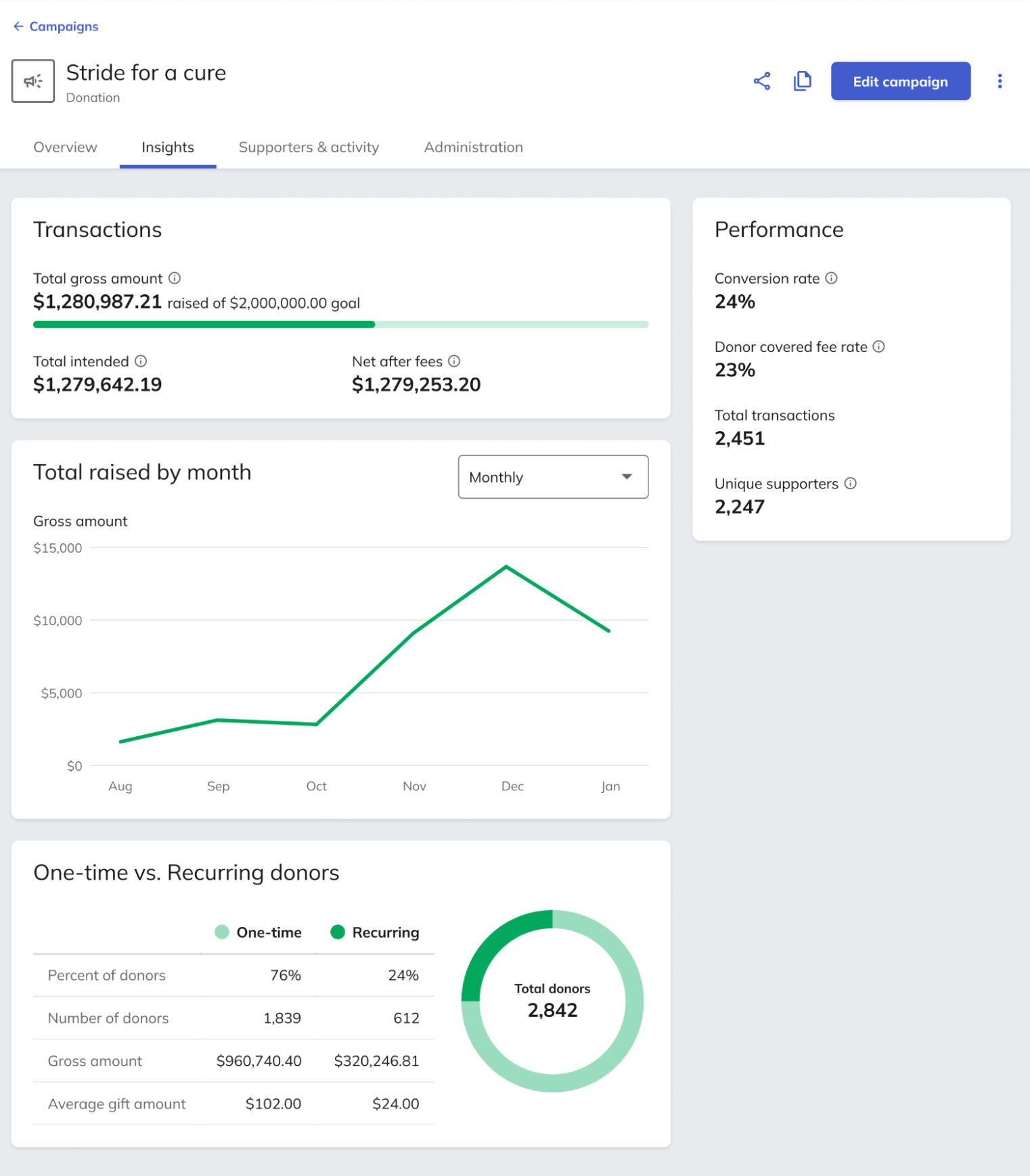The width and height of the screenshot is (1030, 1176).
Task: Click the $102.00 average gift cell
Action: pos(273,1104)
